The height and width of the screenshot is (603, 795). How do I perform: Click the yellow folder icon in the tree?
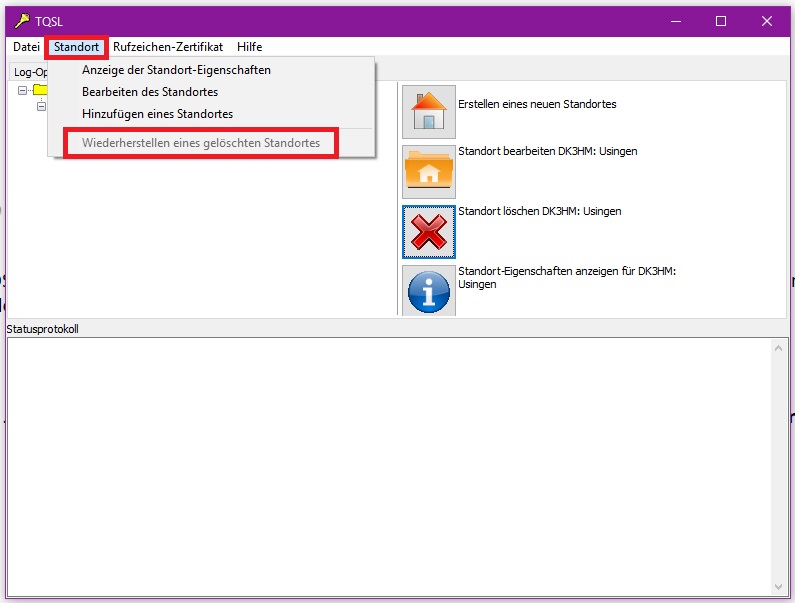pyautogui.click(x=40, y=90)
